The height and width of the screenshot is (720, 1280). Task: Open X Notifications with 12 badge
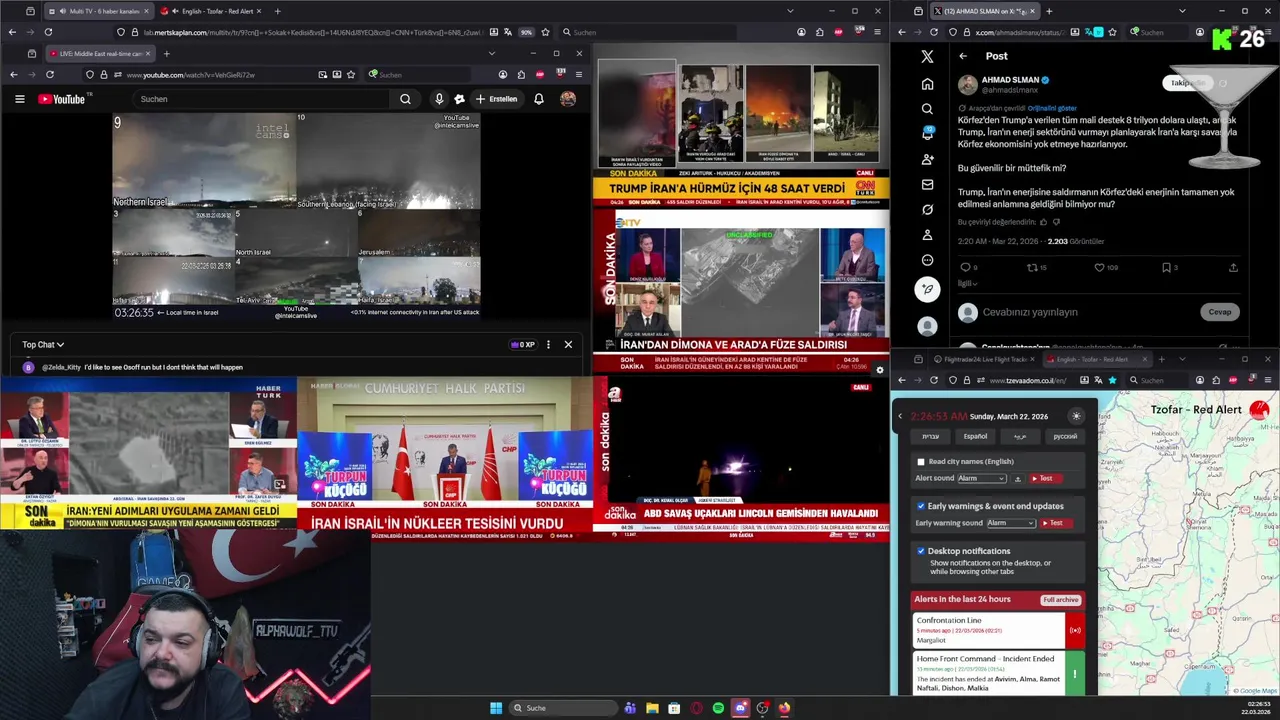(x=927, y=133)
